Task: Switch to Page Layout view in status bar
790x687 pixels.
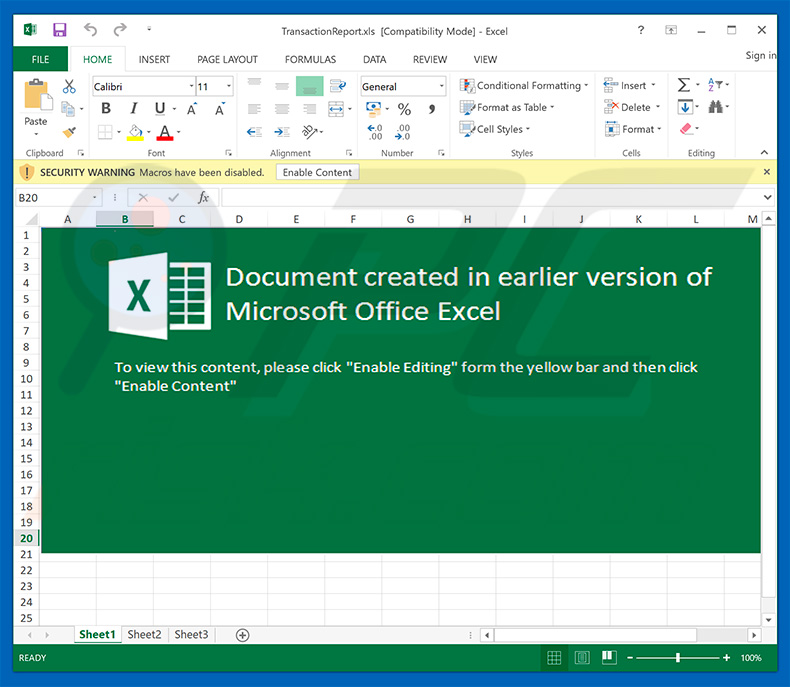Action: coord(582,658)
